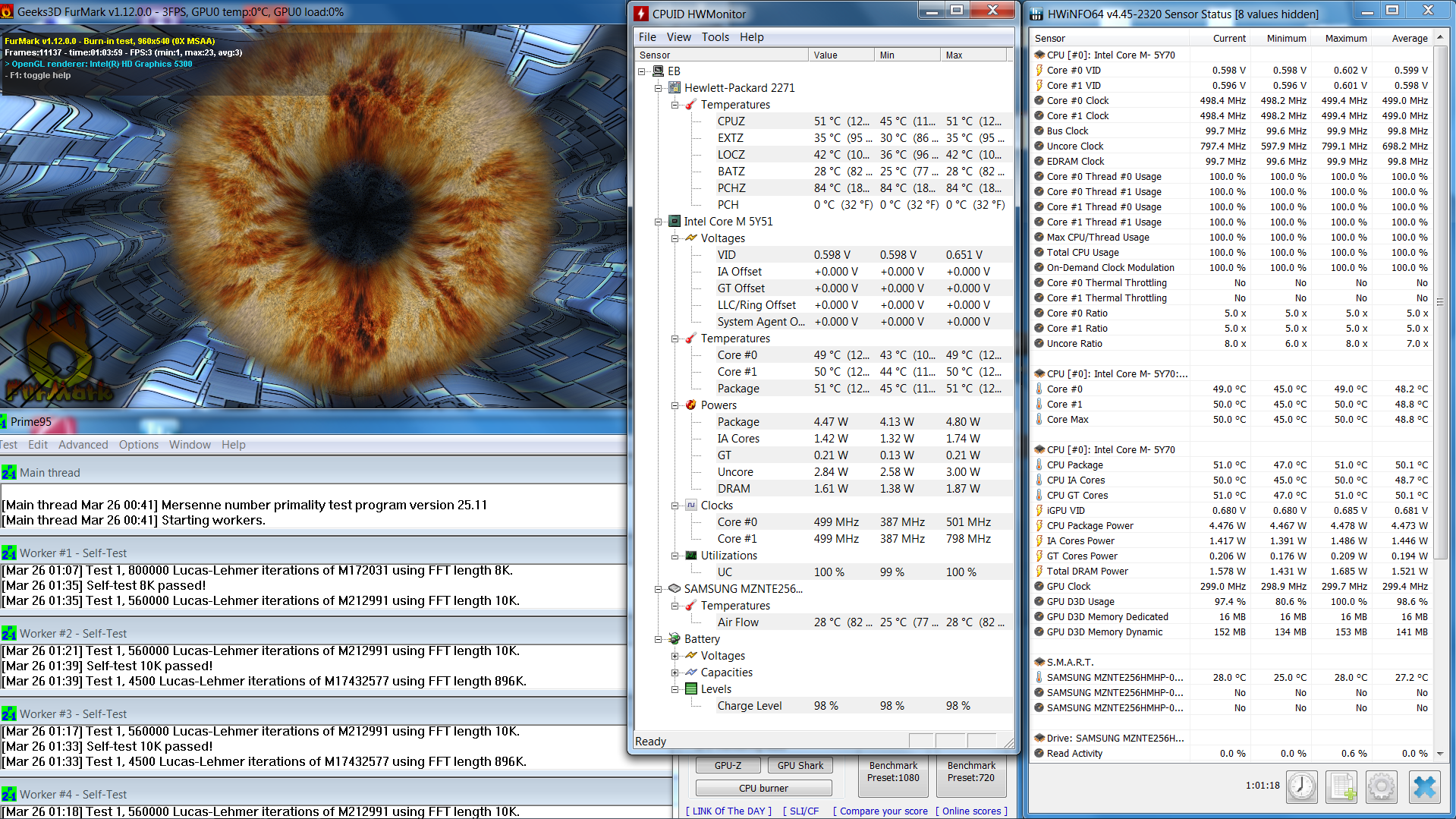Viewport: 1456px width, 819px height.
Task: Click Worker #1 Self-Test window icon
Action: click(9, 553)
